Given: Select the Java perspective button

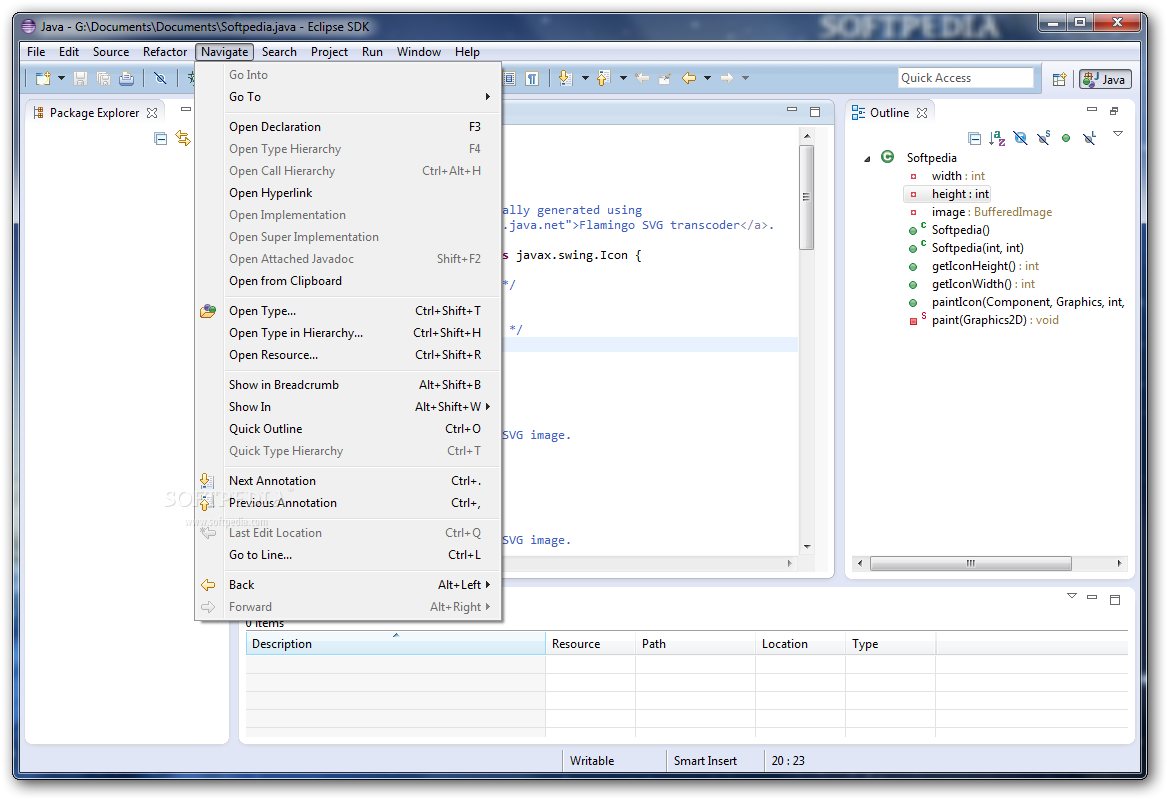Looking at the screenshot, I should pyautogui.click(x=1105, y=80).
